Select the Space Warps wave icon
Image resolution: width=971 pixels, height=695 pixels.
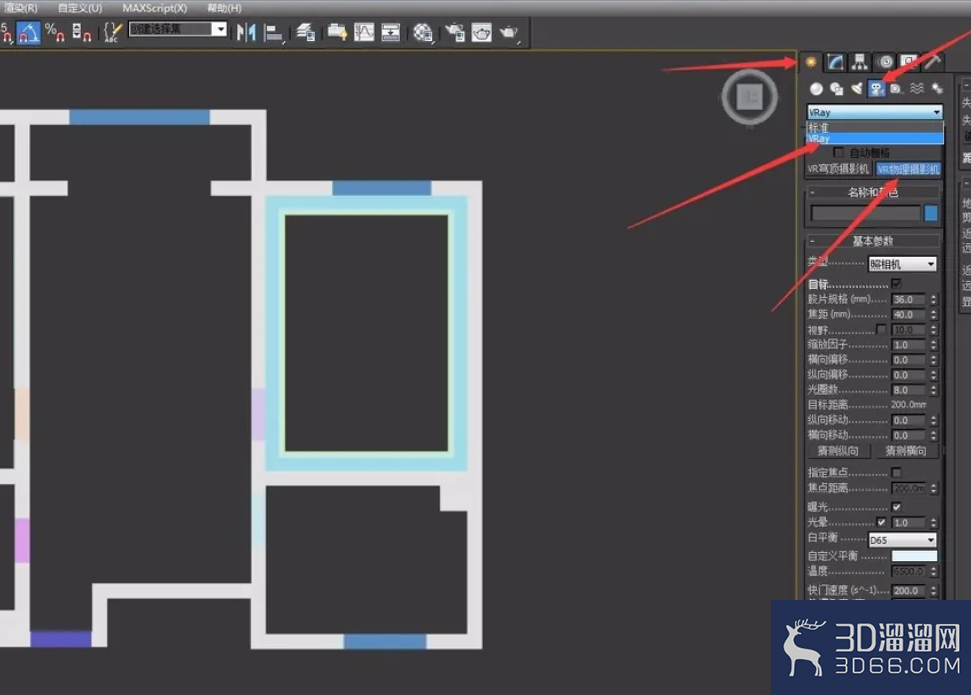(x=917, y=89)
